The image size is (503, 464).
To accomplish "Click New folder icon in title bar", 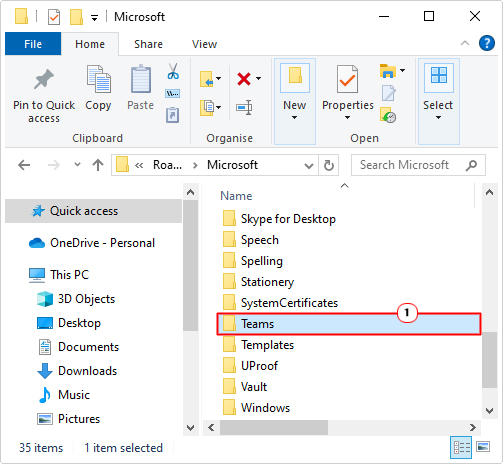I will click(76, 17).
